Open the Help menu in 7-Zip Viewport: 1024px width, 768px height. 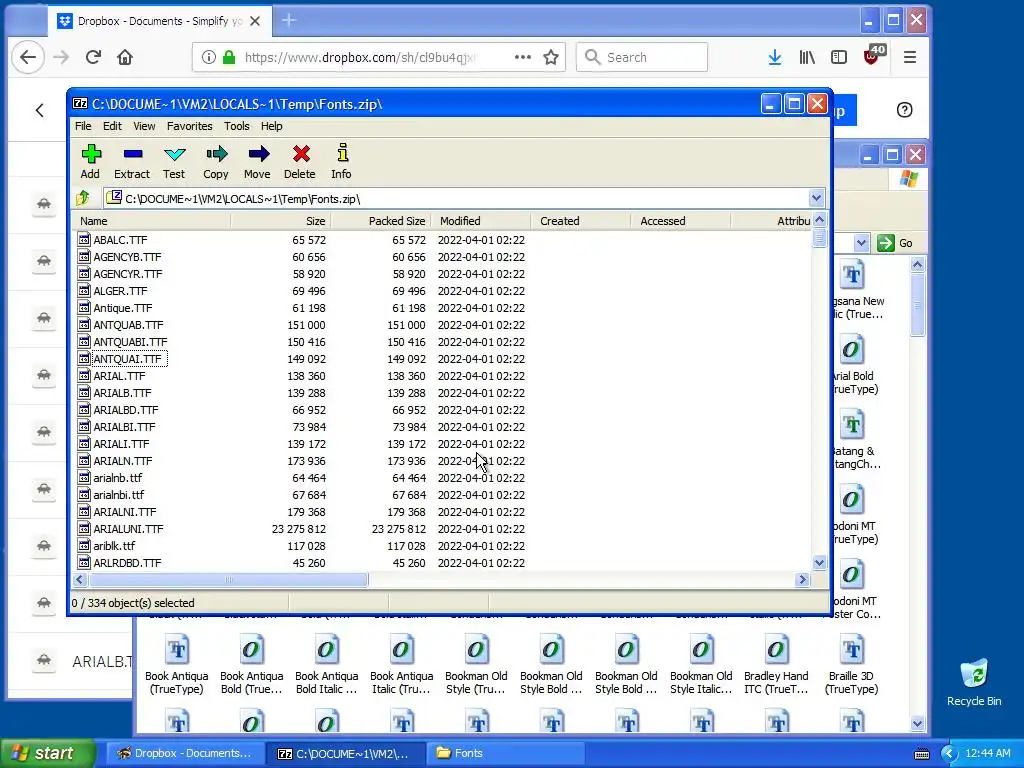coord(272,126)
